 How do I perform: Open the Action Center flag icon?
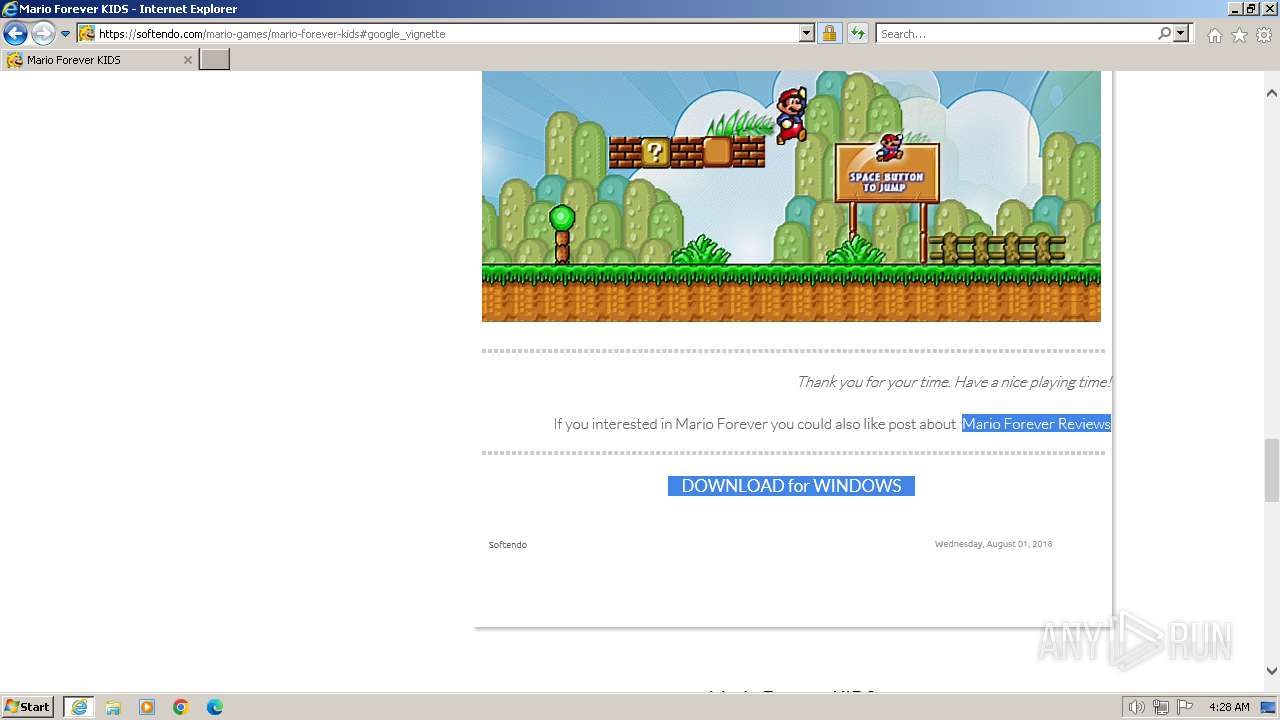(1184, 707)
